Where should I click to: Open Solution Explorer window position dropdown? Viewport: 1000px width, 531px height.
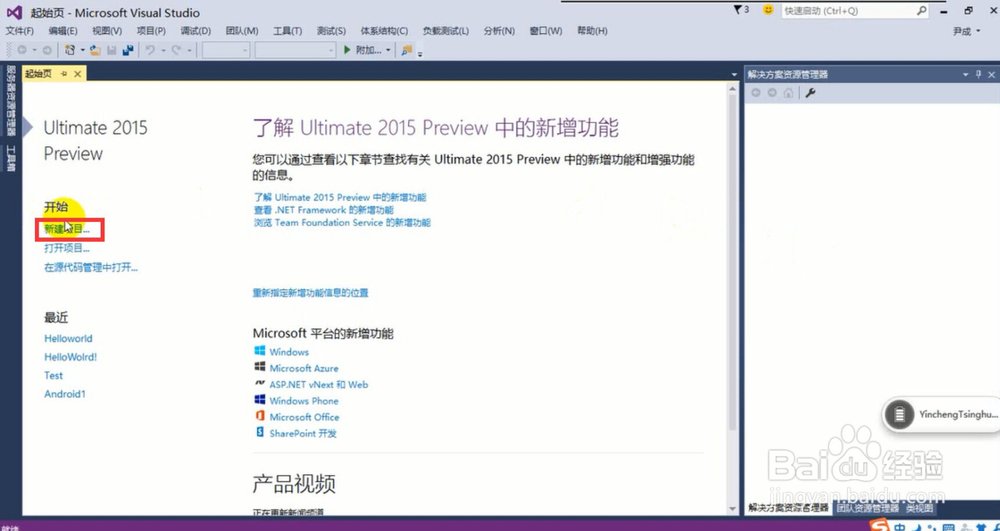pos(966,75)
